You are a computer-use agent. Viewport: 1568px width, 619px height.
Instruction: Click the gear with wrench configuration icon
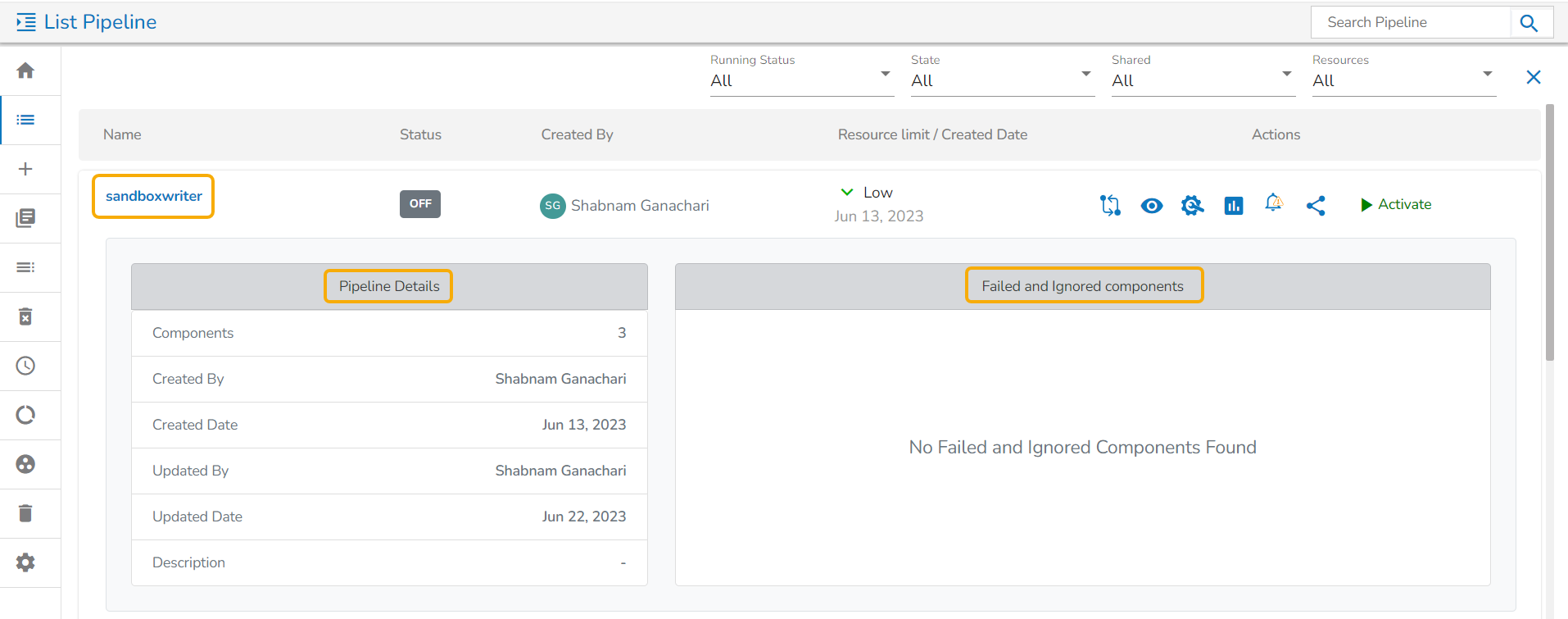[x=1192, y=206]
